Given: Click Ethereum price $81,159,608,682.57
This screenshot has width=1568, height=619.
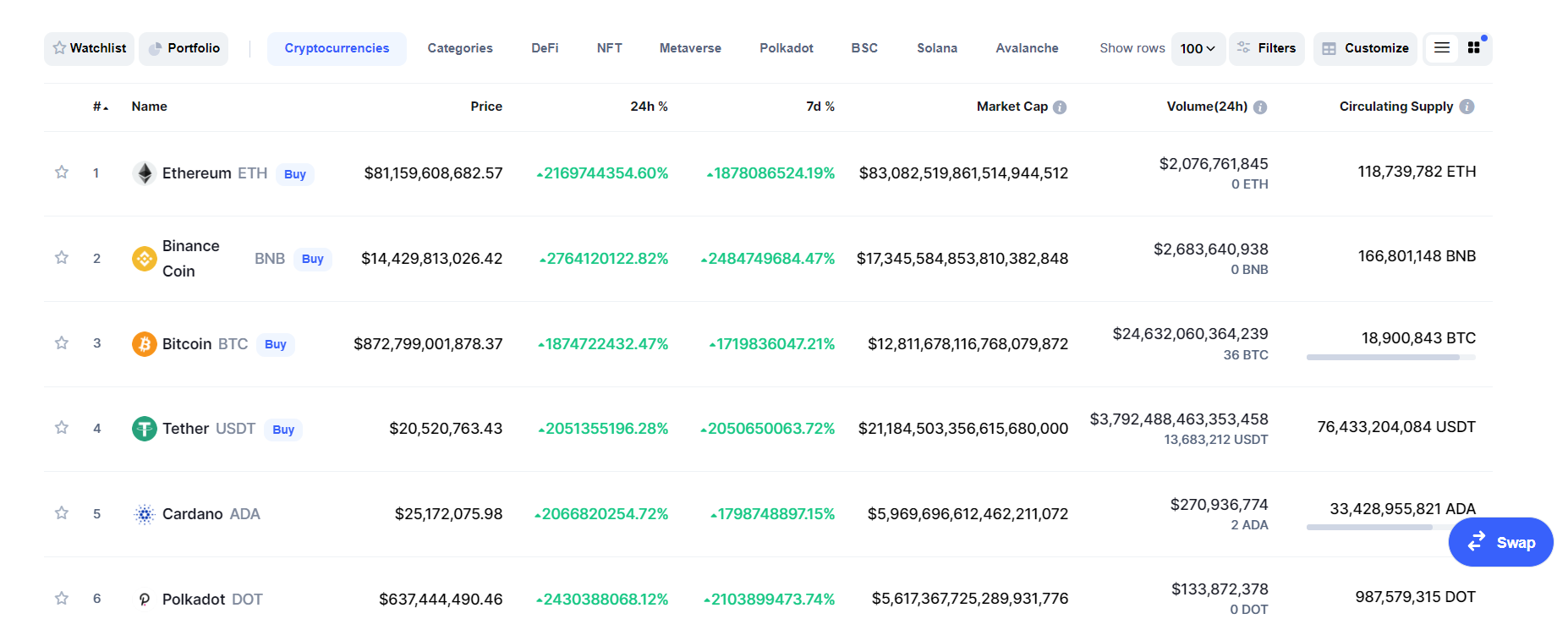Looking at the screenshot, I should [433, 173].
